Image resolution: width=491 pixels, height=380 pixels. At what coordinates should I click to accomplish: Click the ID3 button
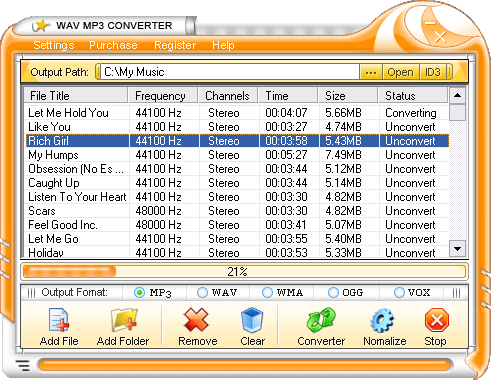[433, 72]
